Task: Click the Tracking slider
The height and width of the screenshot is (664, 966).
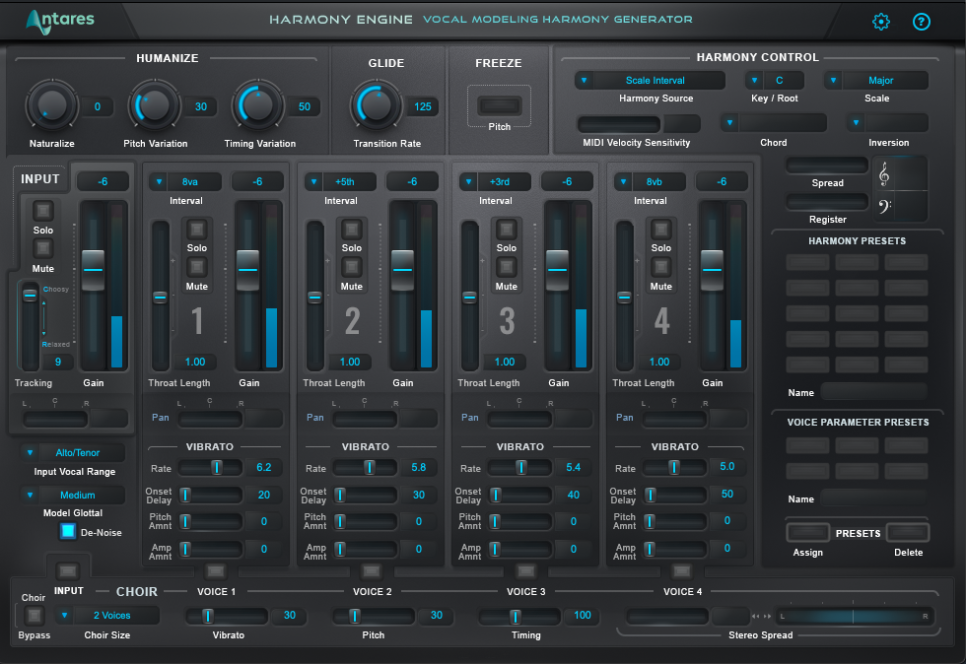Action: [x=30, y=326]
